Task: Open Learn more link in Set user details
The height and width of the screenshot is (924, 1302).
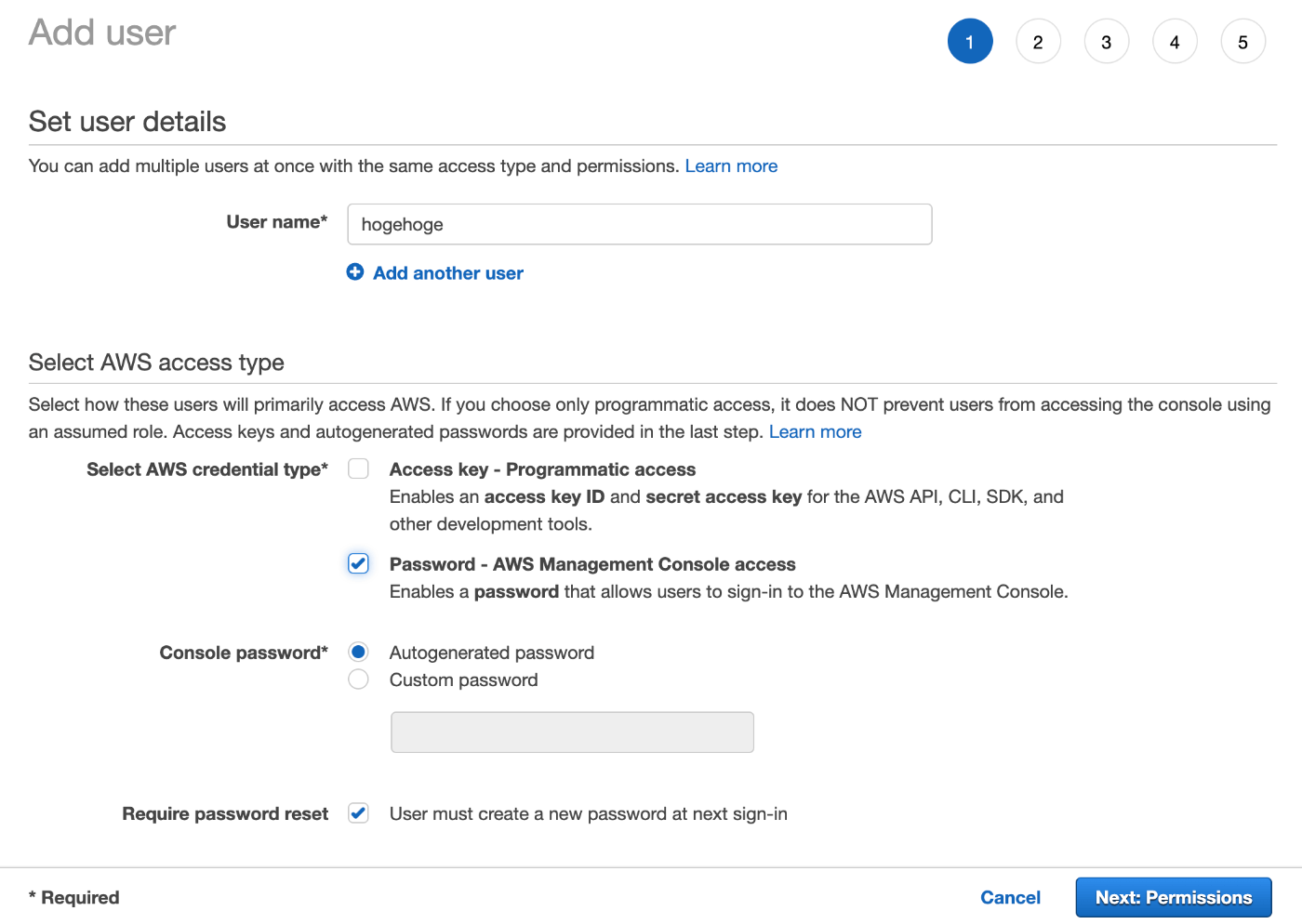Action: 731,166
